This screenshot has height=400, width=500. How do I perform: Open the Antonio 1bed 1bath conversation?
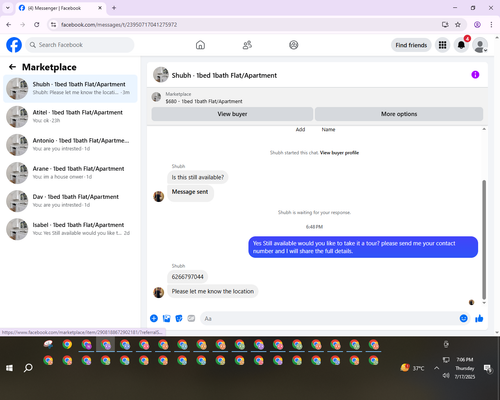click(x=70, y=145)
